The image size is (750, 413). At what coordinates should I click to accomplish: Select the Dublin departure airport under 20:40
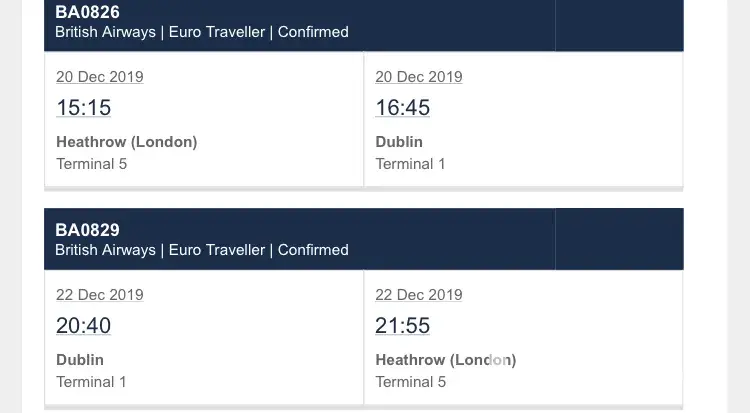80,360
